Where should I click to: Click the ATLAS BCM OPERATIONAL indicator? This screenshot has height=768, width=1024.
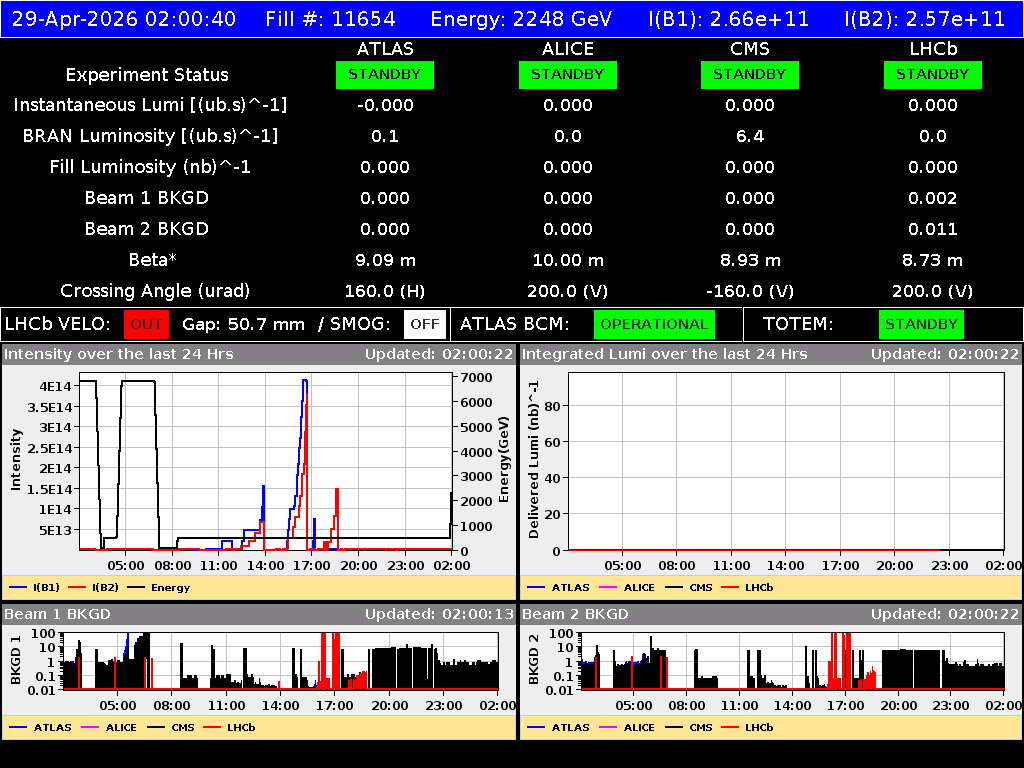click(x=654, y=325)
